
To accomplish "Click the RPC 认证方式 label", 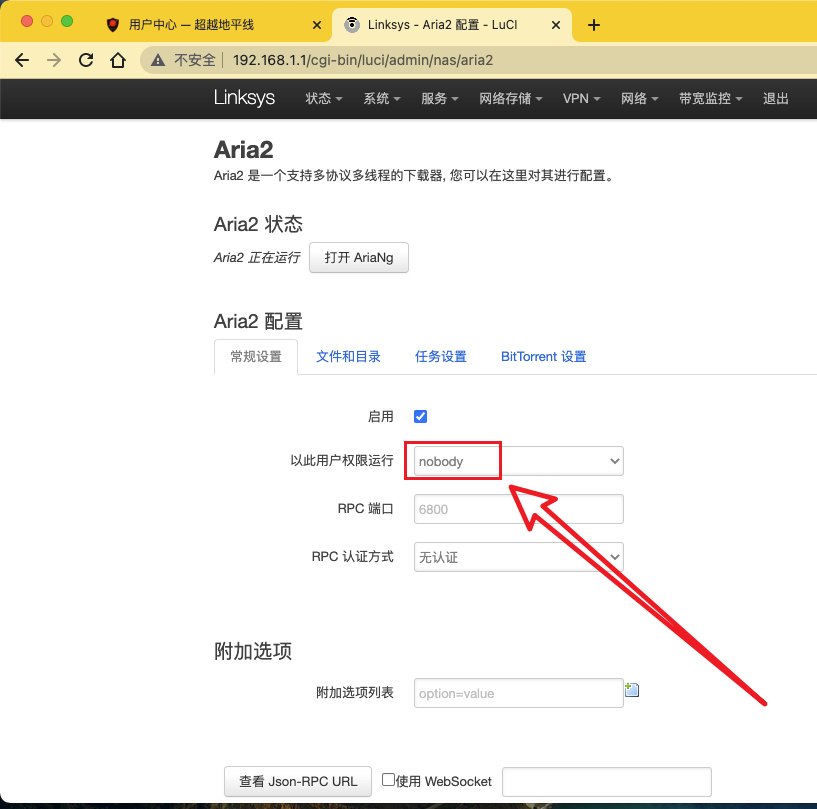I will (x=352, y=556).
